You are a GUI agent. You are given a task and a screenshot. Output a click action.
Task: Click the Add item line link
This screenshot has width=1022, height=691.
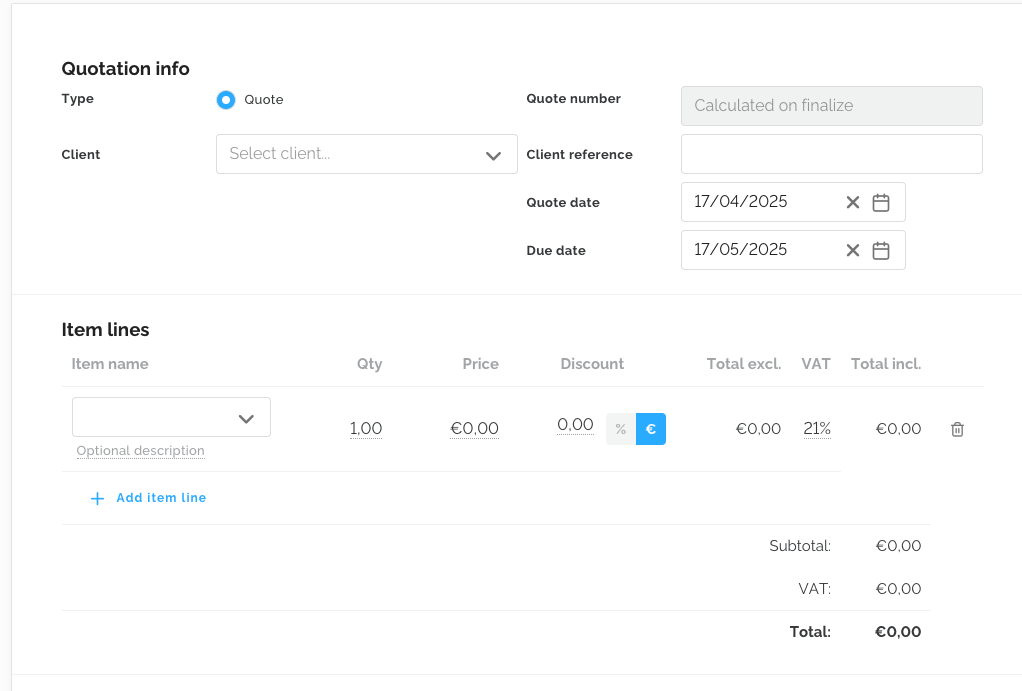pyautogui.click(x=161, y=498)
